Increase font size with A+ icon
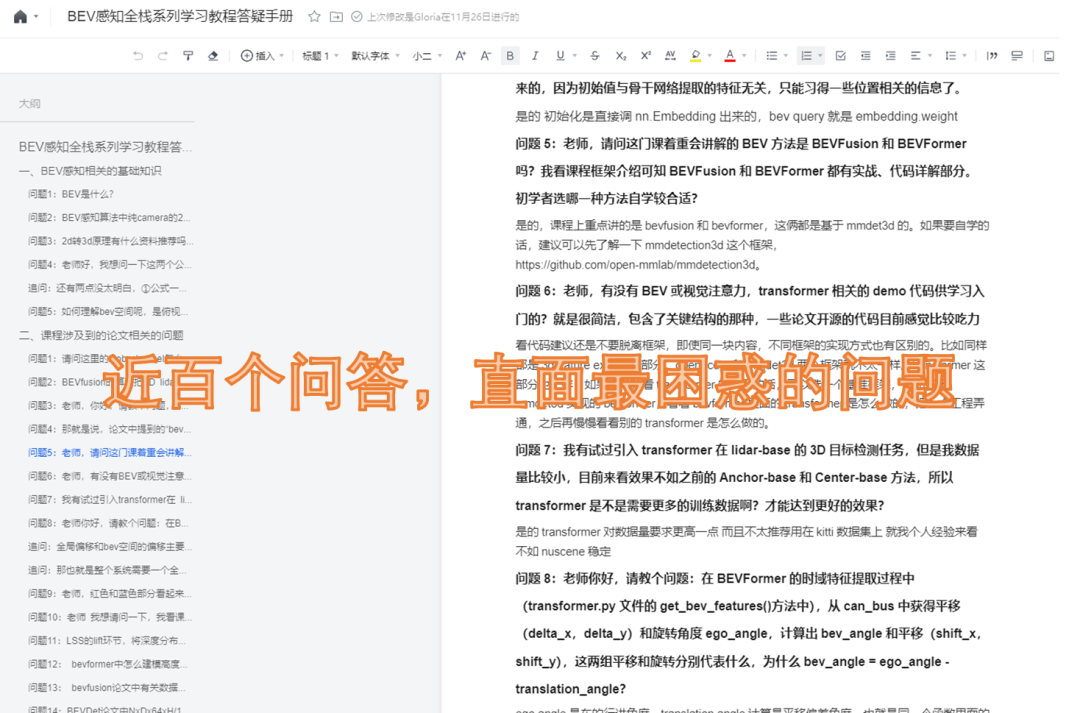The height and width of the screenshot is (713, 1080). point(460,56)
